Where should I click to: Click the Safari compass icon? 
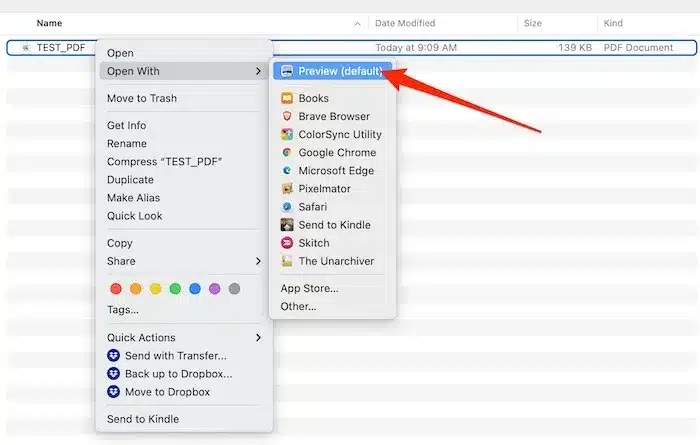pos(287,207)
